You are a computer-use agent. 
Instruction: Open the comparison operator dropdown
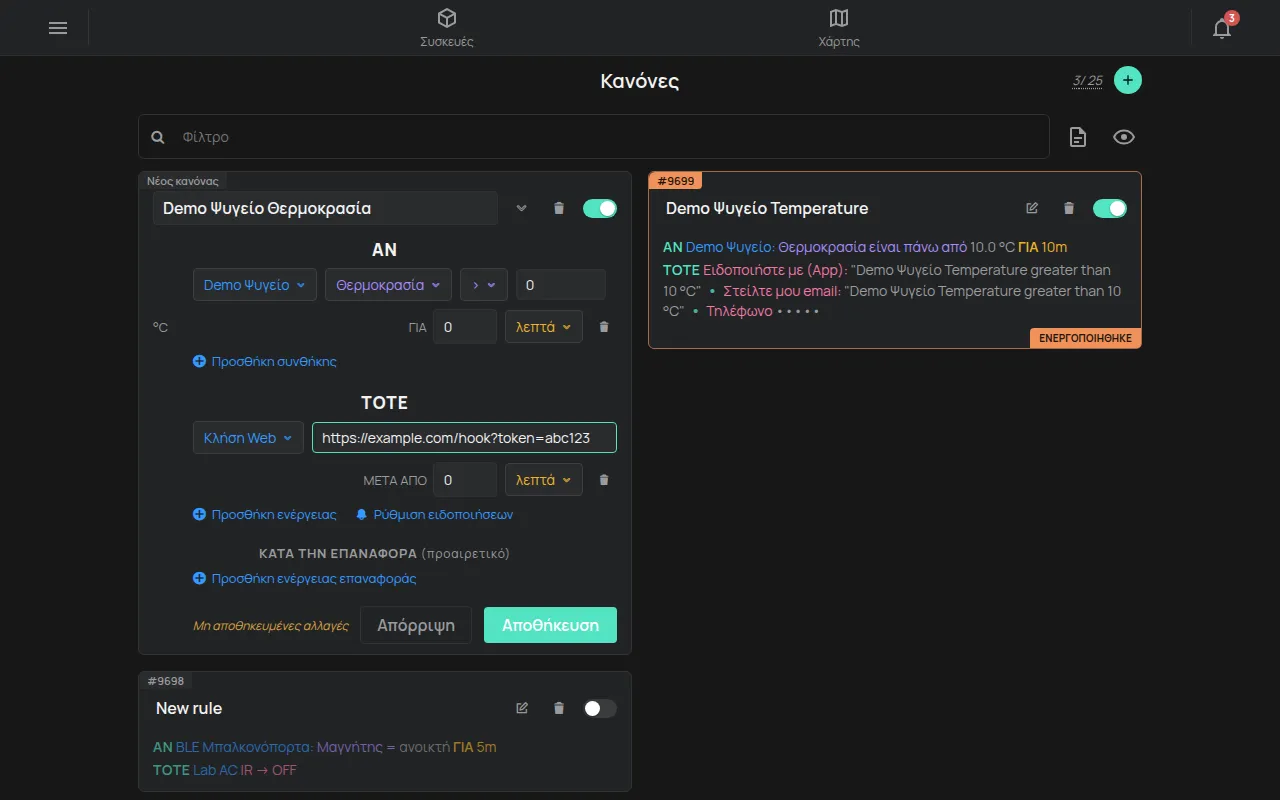[x=484, y=285]
